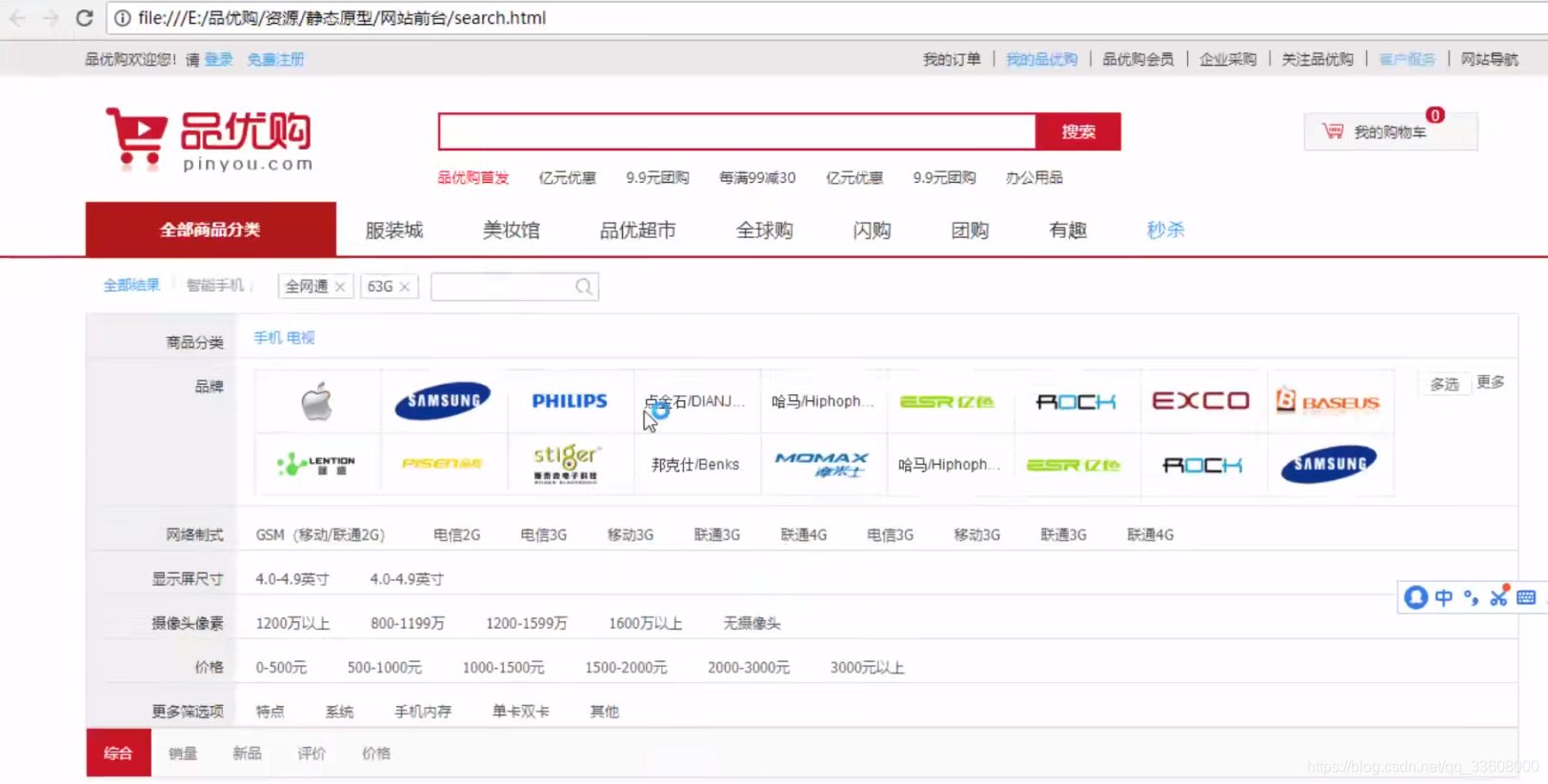Click the site info icon in the address bar
Screen dimensions: 1548x784
(x=123, y=18)
